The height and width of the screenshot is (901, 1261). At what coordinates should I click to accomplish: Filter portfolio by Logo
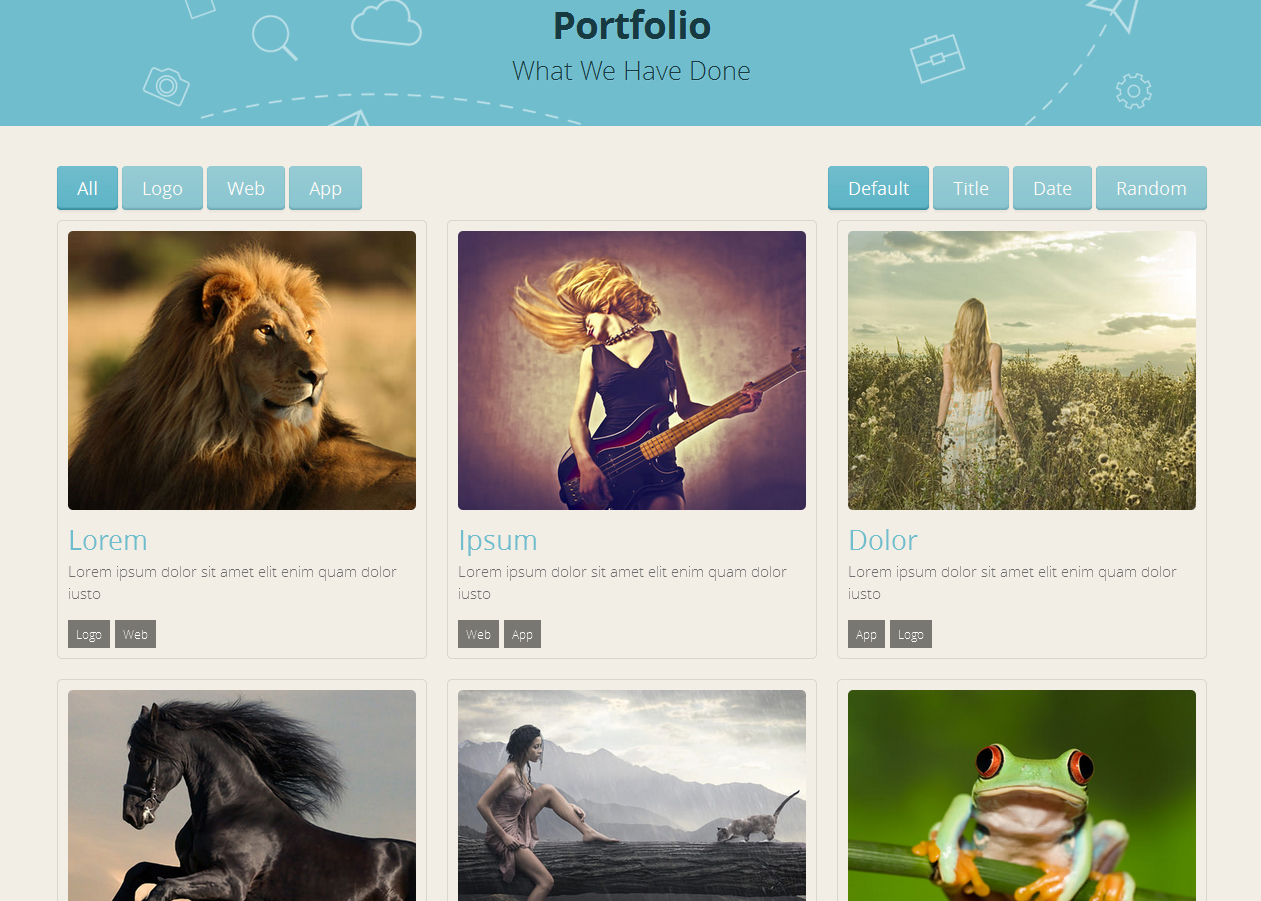click(x=162, y=188)
